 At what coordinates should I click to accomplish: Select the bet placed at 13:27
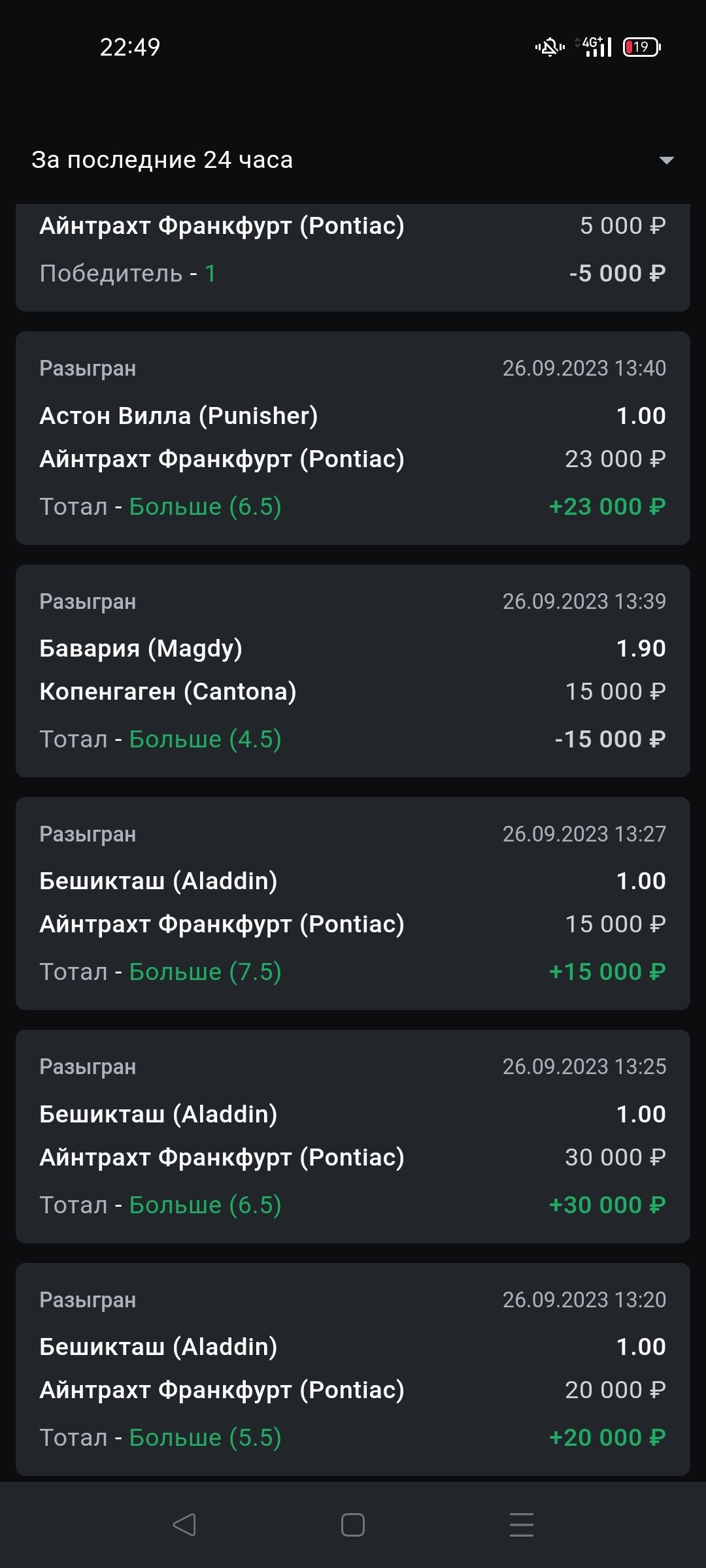(353, 903)
